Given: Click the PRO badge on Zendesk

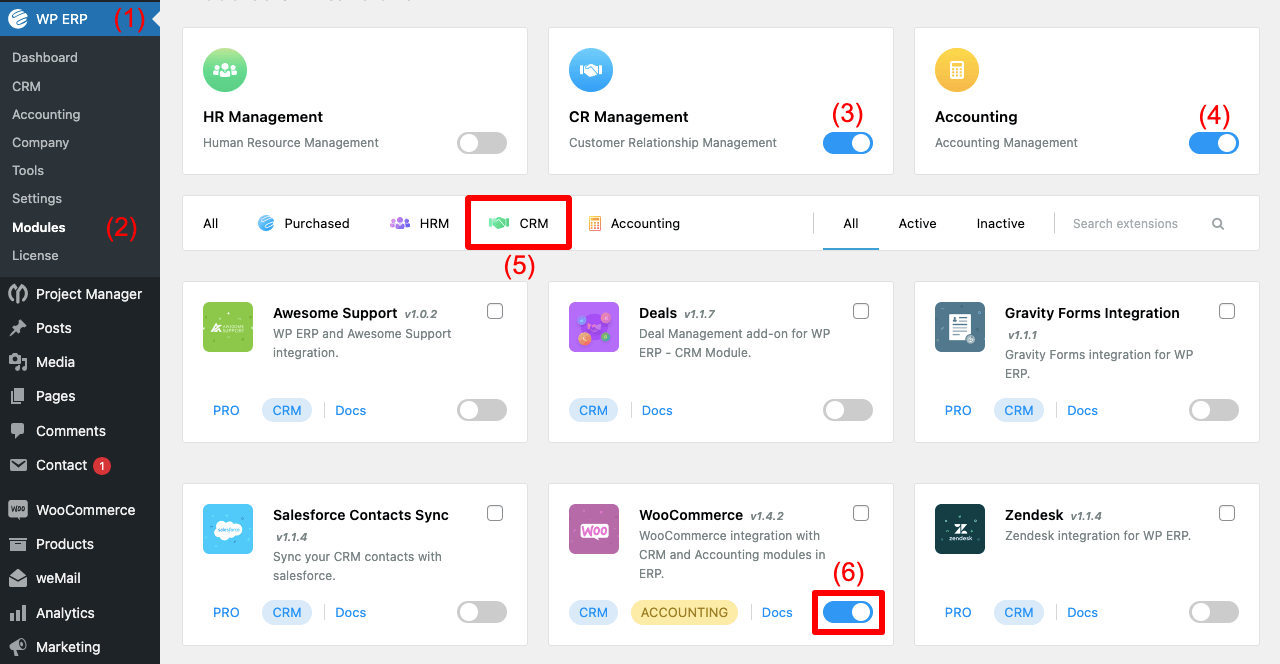Looking at the screenshot, I should 958,612.
